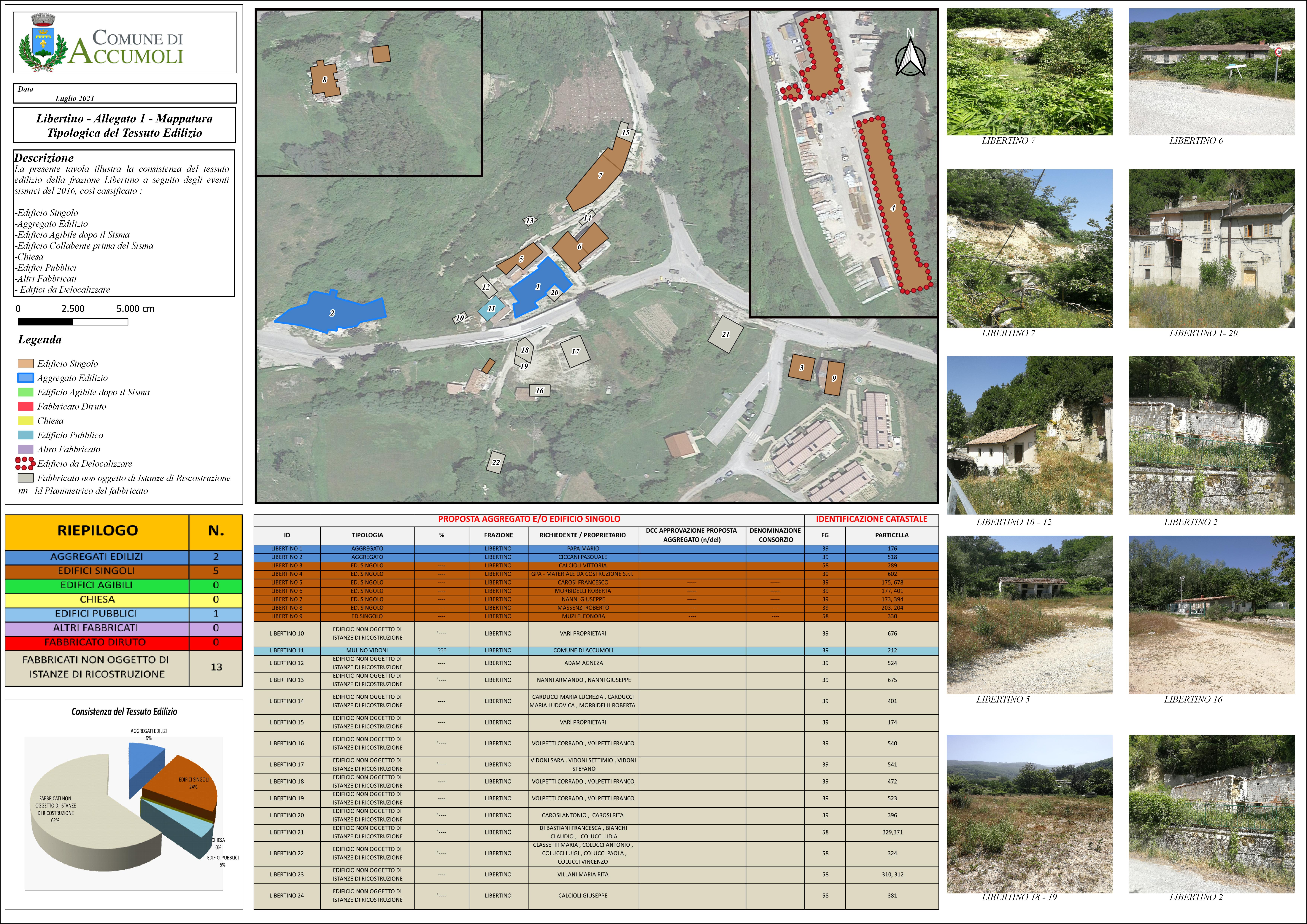This screenshot has height=924, width=1307.
Task: Click the Edificio Agibile green legend swatch
Action: tap(26, 392)
